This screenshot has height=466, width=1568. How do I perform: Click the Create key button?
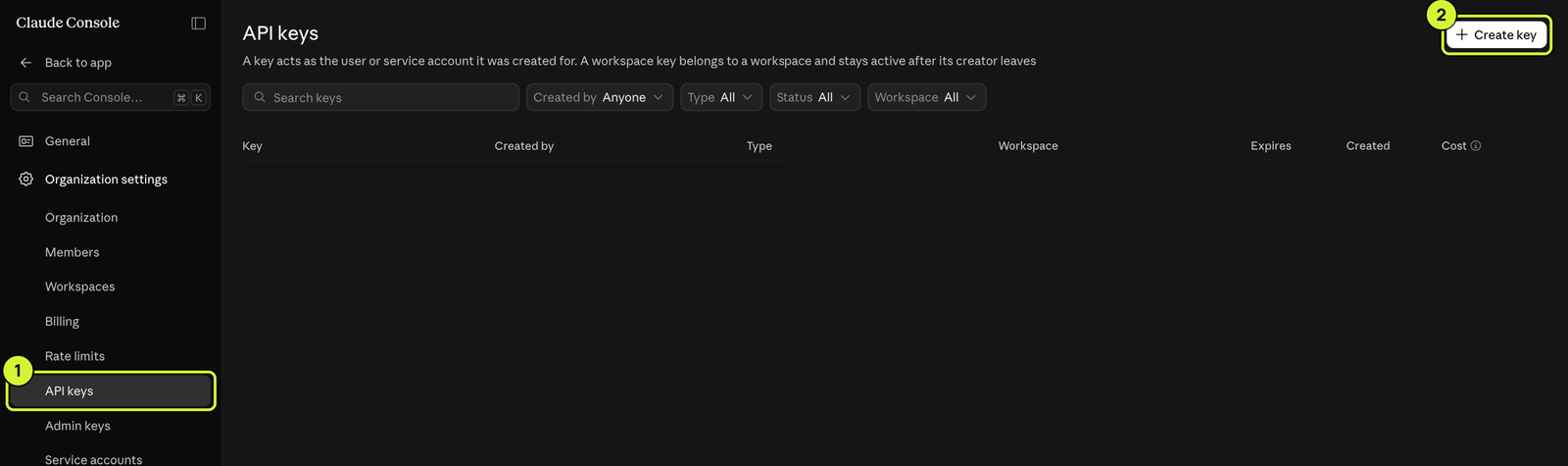click(x=1496, y=35)
